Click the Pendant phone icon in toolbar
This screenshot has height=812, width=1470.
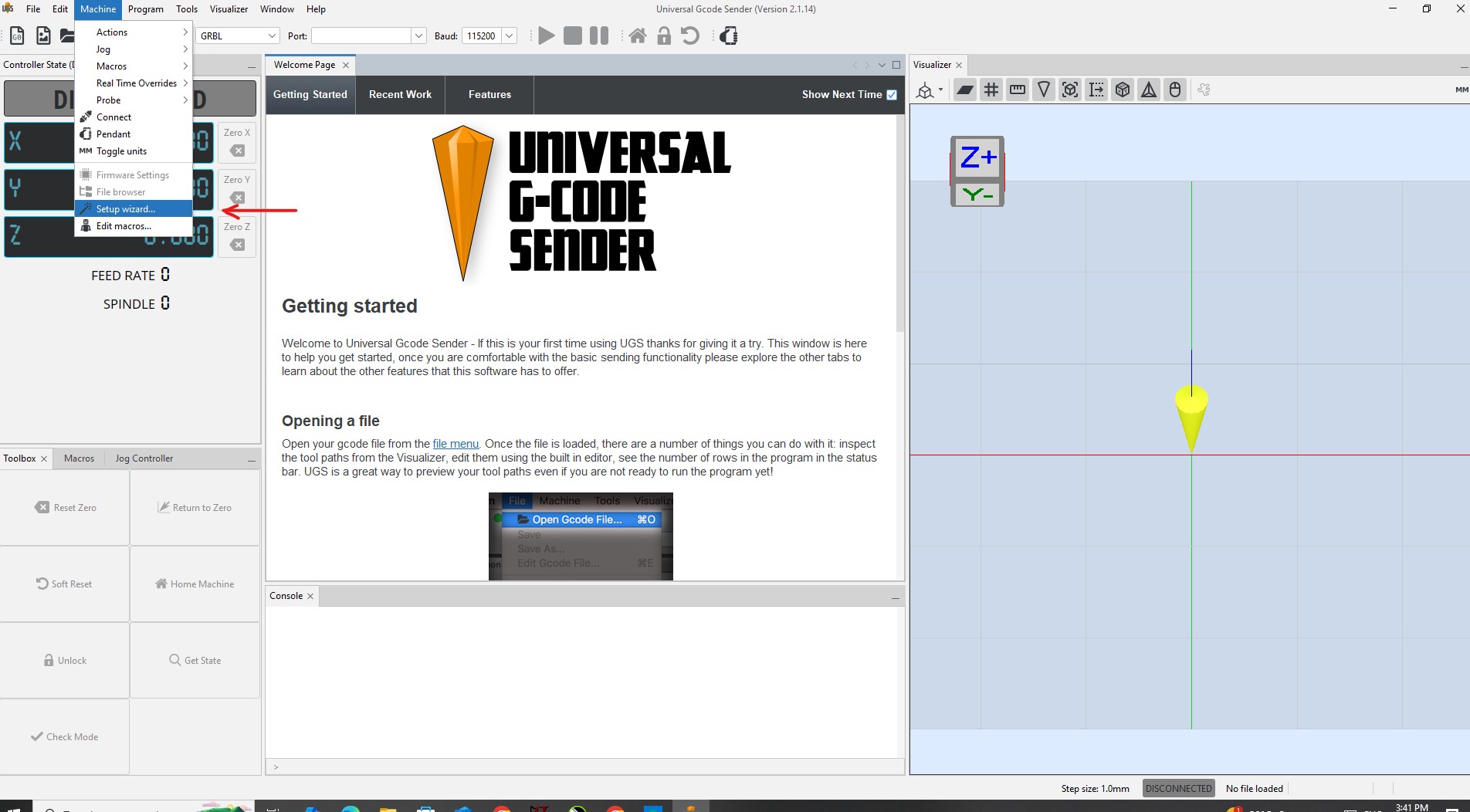pyautogui.click(x=729, y=36)
